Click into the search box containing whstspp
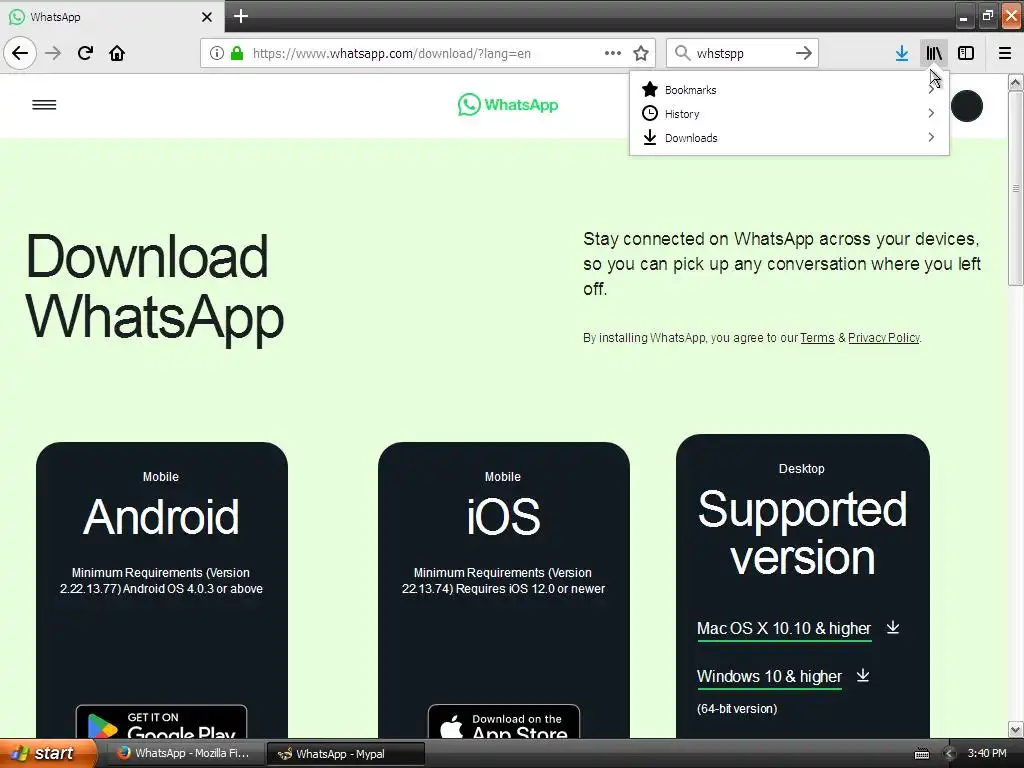1024x768 pixels. pos(741,54)
